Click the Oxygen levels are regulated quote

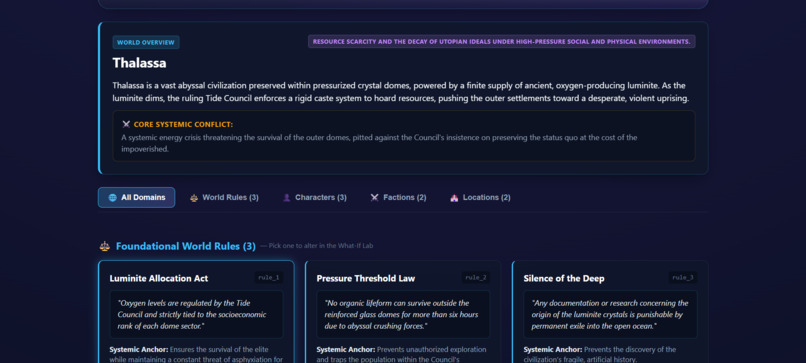point(196,315)
